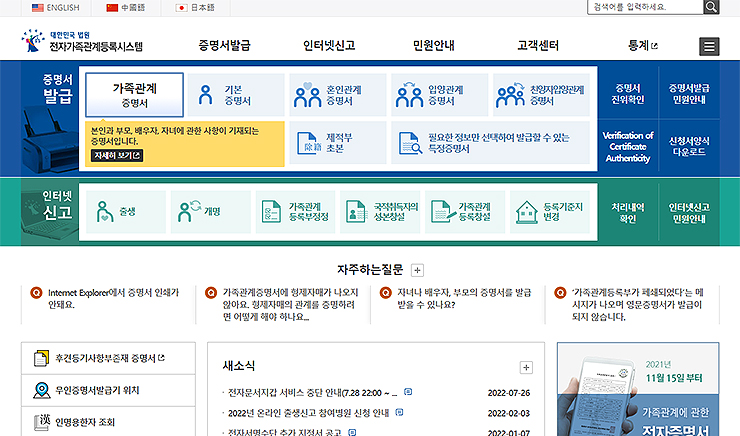Open the 인터넷신고 menu

tap(329, 45)
